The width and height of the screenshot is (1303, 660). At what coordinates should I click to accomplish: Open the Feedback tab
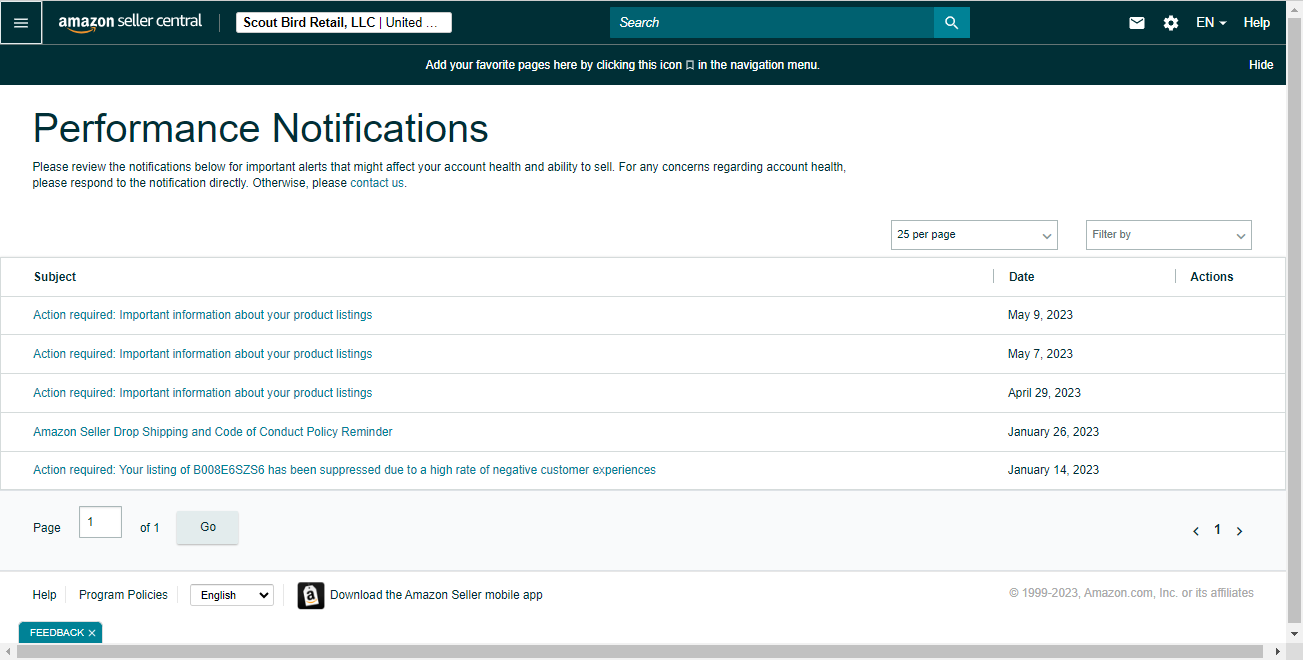pyautogui.click(x=57, y=633)
